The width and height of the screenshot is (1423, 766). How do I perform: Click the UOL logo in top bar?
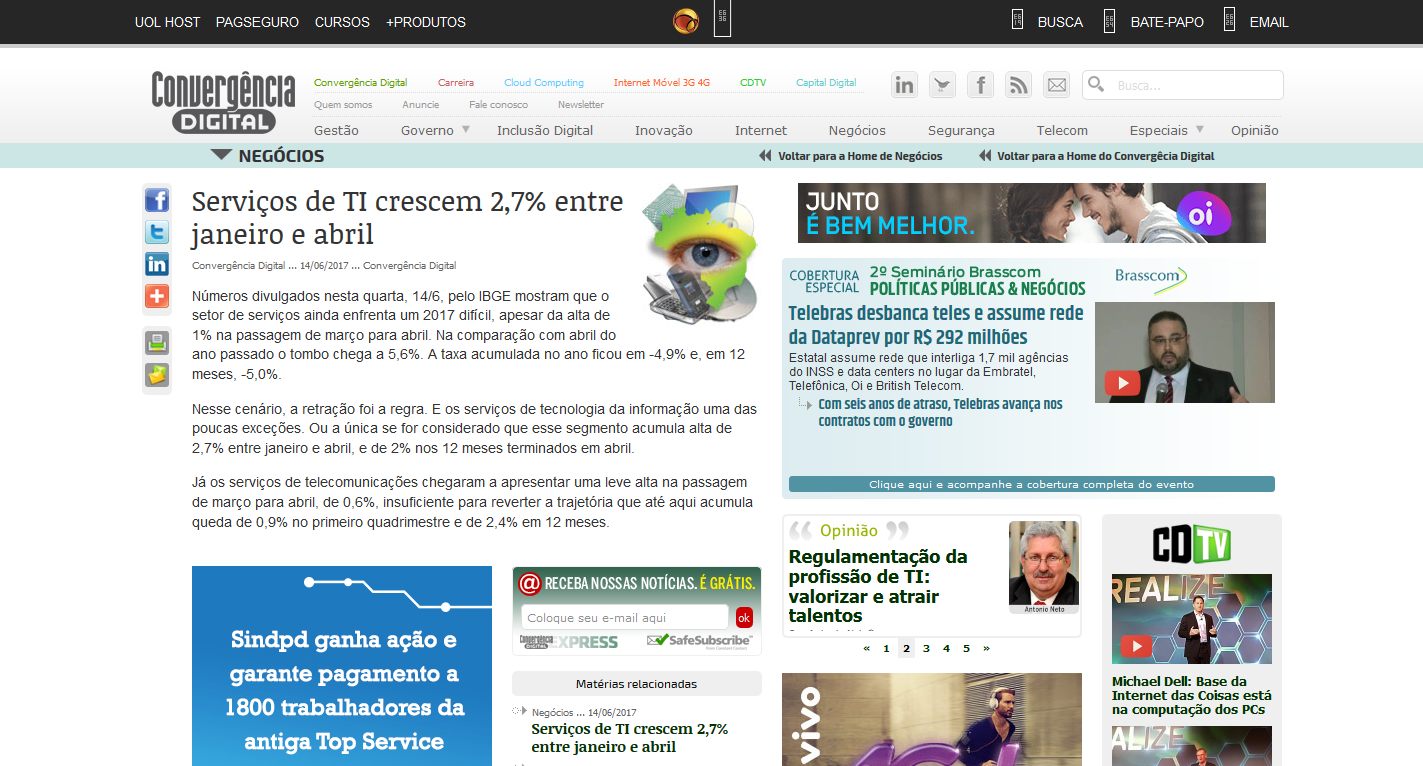pos(686,21)
